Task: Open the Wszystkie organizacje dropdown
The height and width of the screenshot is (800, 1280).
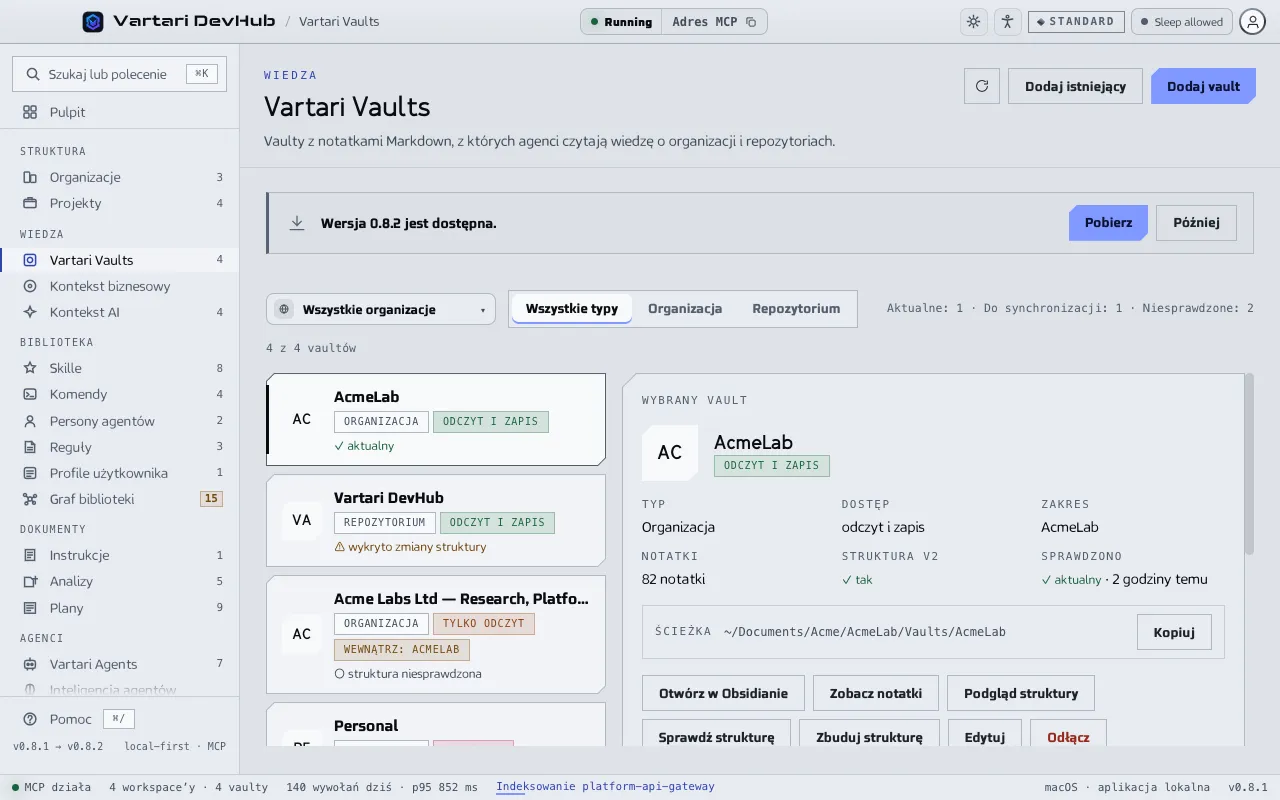Action: [x=381, y=309]
